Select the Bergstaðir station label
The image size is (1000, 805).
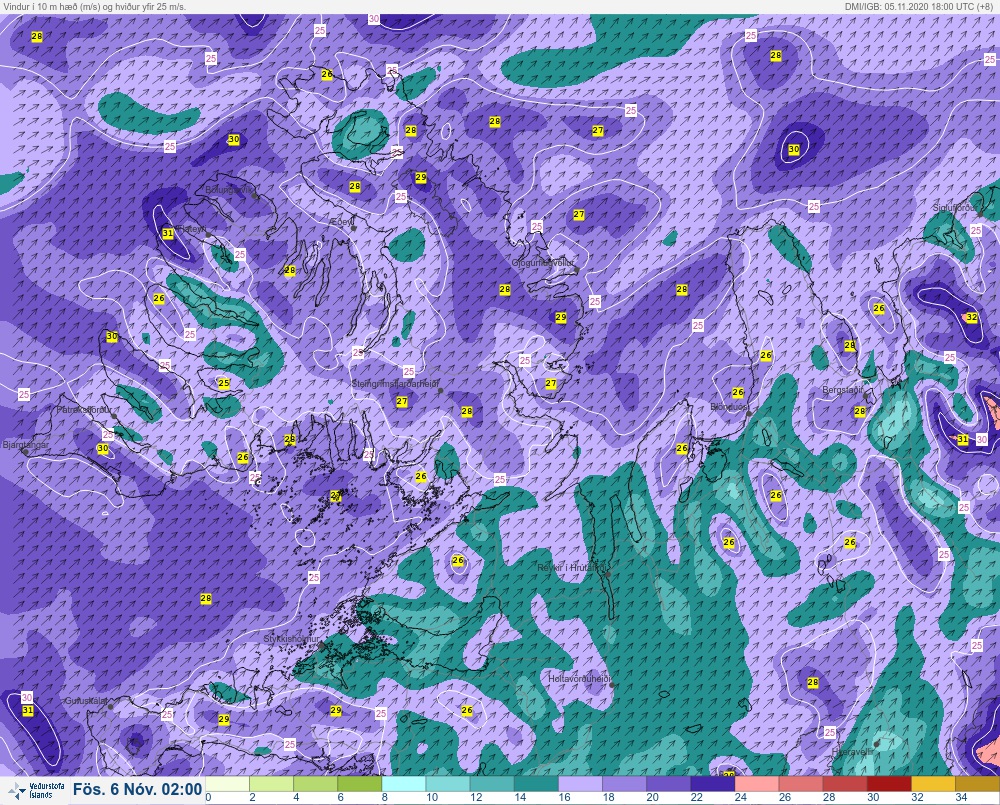[842, 389]
